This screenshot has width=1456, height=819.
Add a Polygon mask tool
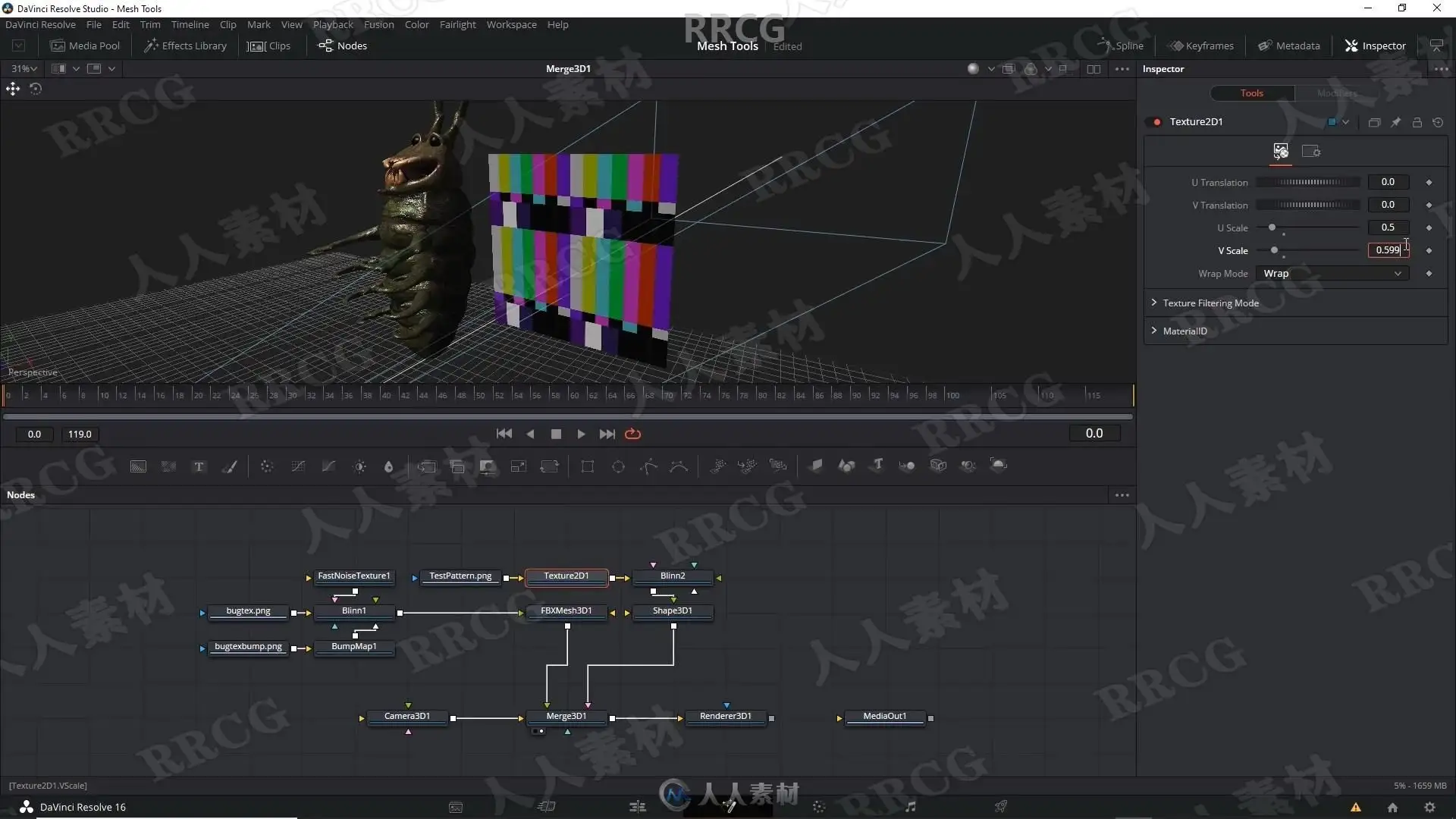(648, 466)
